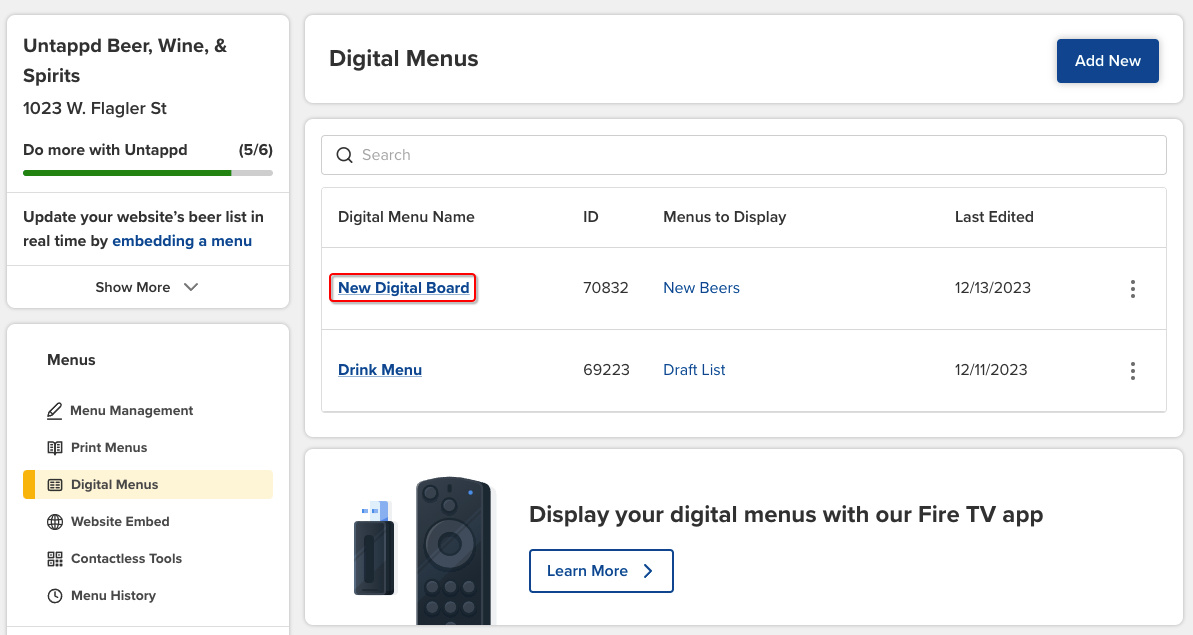Open the kebab menu for New Digital Board

(1133, 288)
